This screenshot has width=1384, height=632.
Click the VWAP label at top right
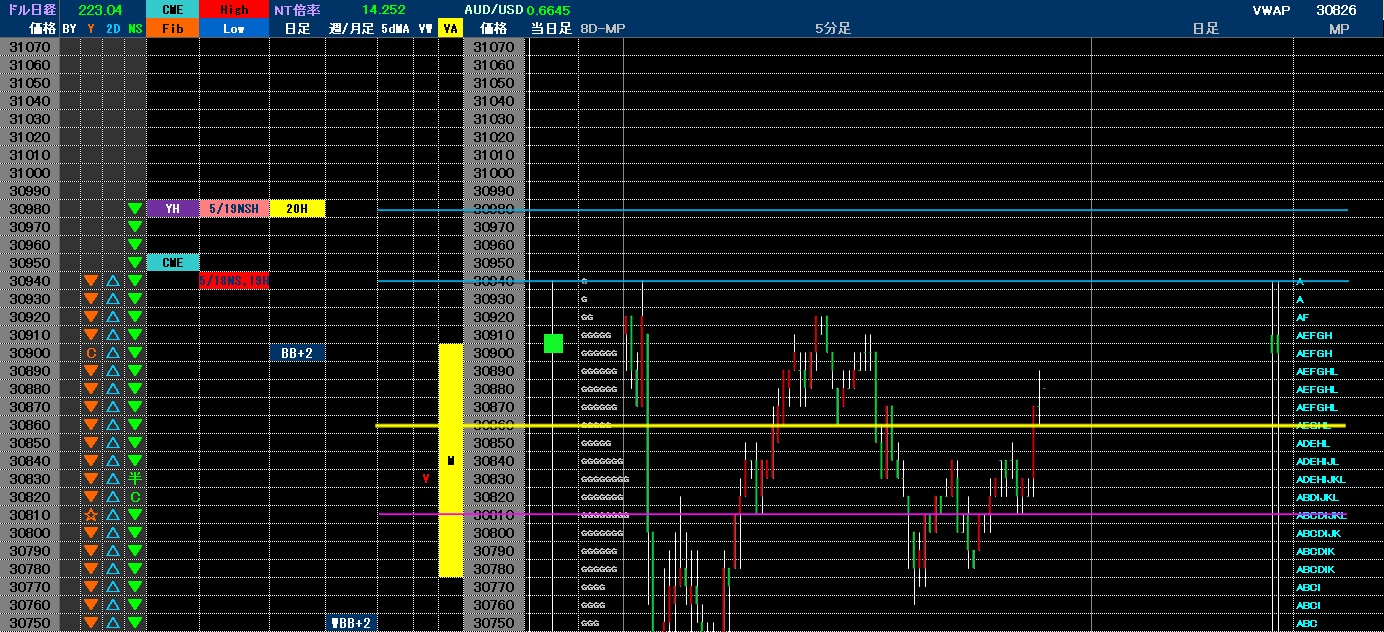pos(1271,9)
